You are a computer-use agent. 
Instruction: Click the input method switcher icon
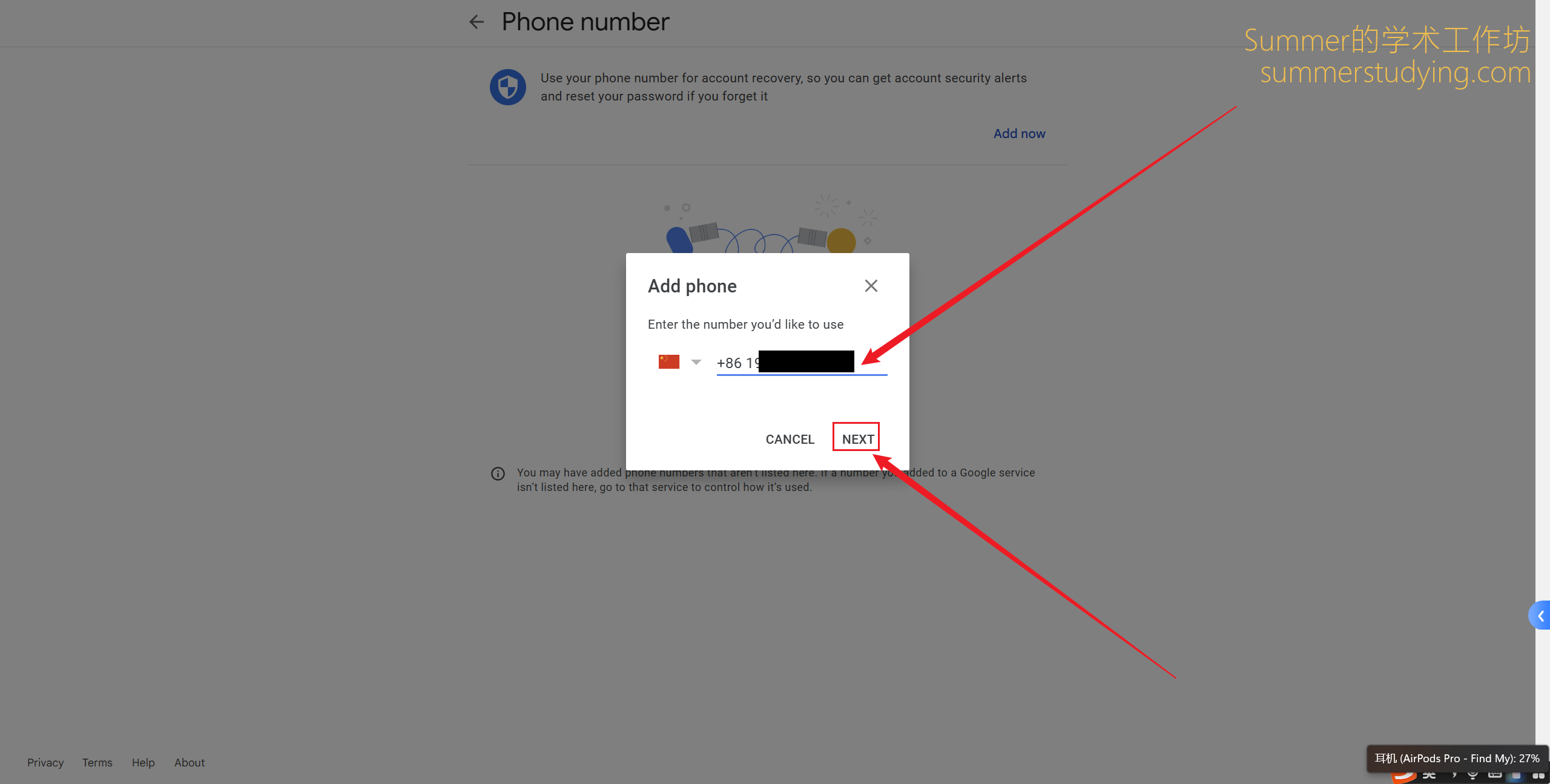coord(1428,775)
